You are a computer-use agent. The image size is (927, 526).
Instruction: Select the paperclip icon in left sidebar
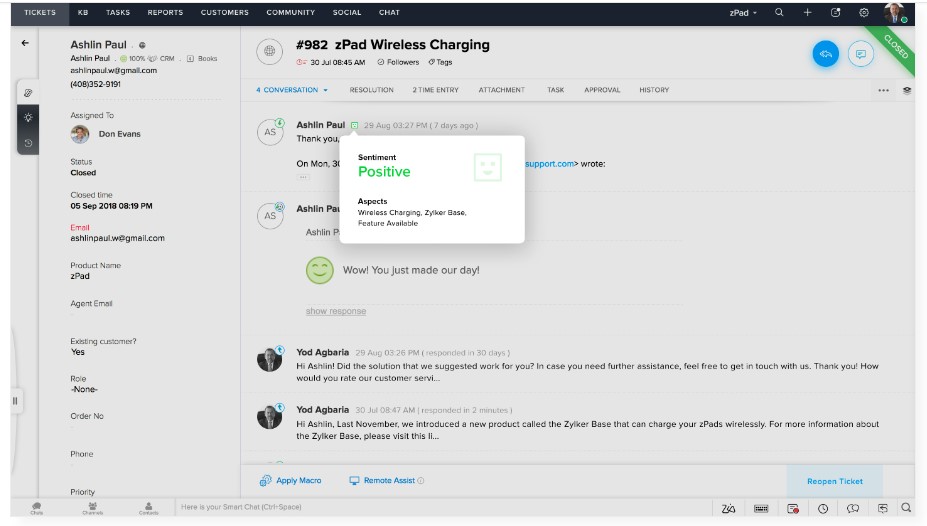coord(28,93)
